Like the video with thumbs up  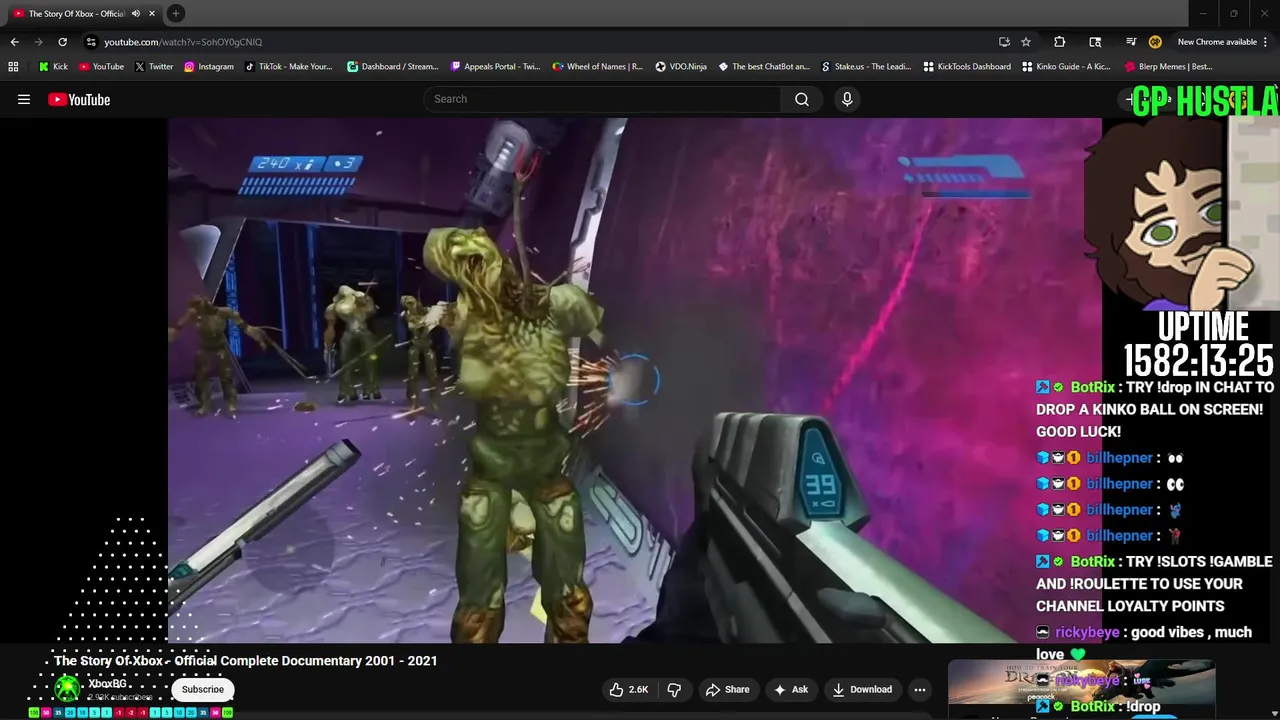click(630, 689)
